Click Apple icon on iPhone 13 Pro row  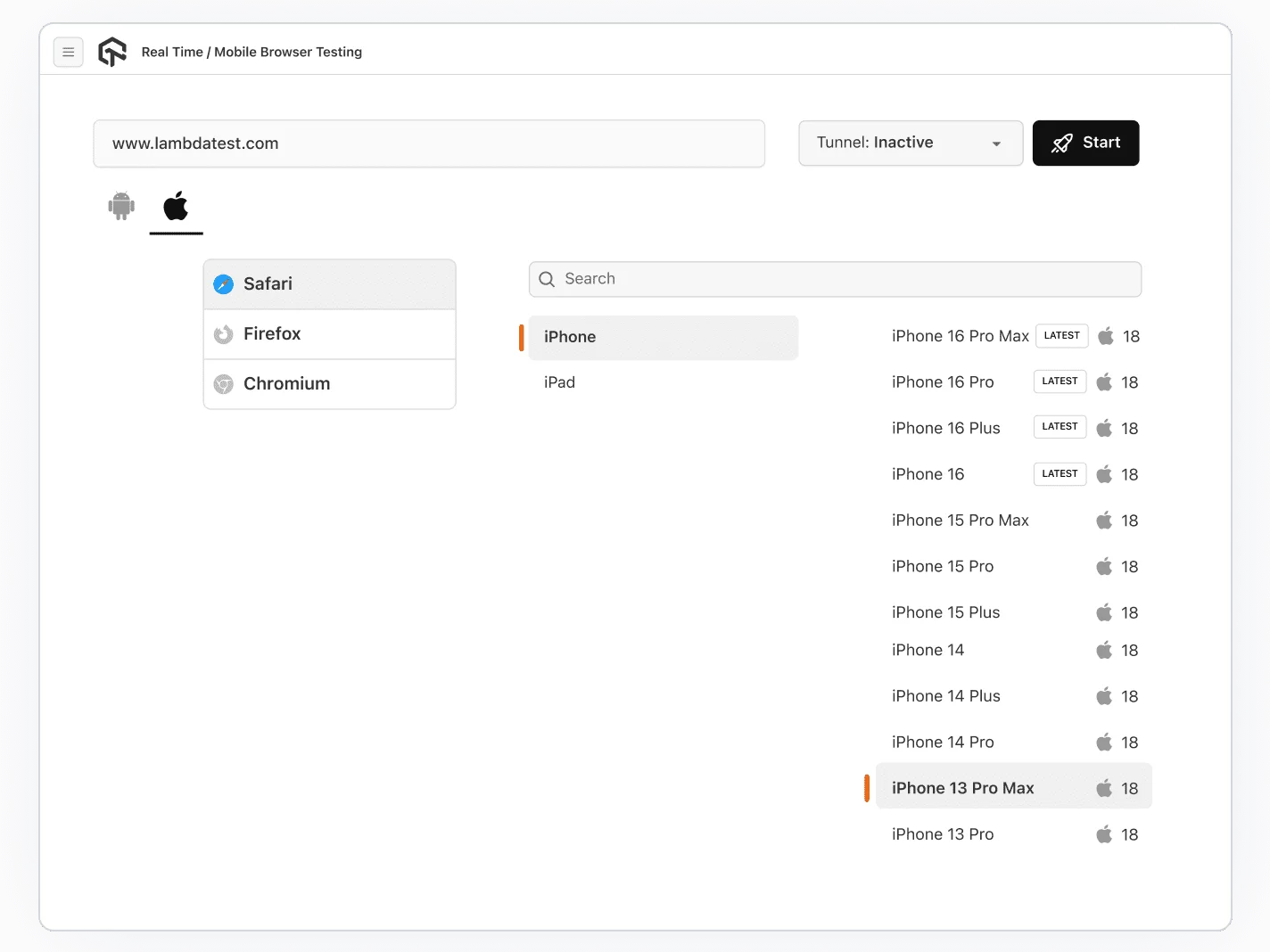1104,834
